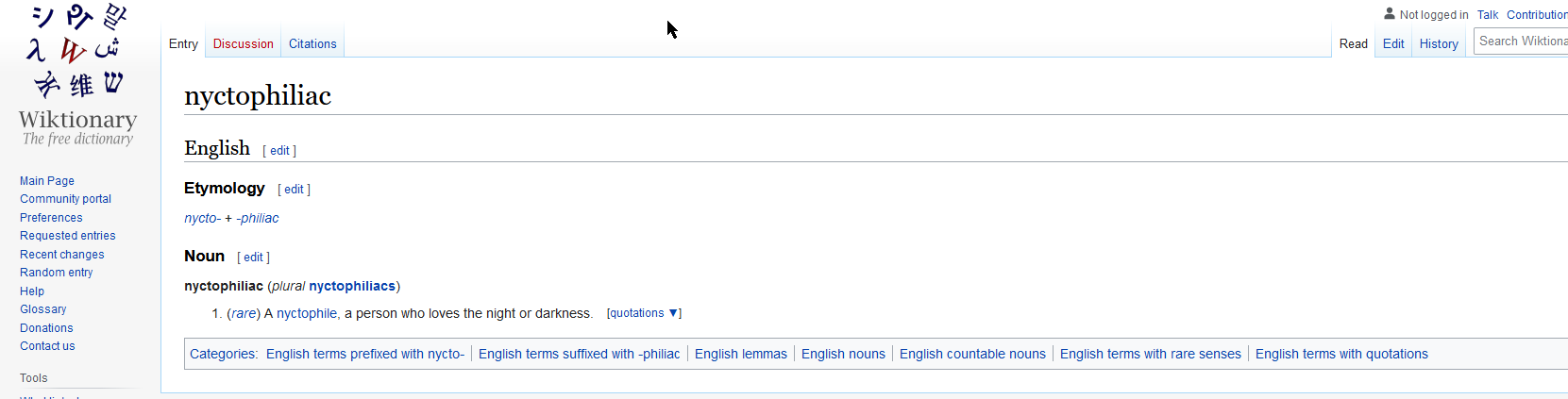Follow the nyctophiliacs plural link
Viewport: 1568px width, 399px height.
point(352,286)
